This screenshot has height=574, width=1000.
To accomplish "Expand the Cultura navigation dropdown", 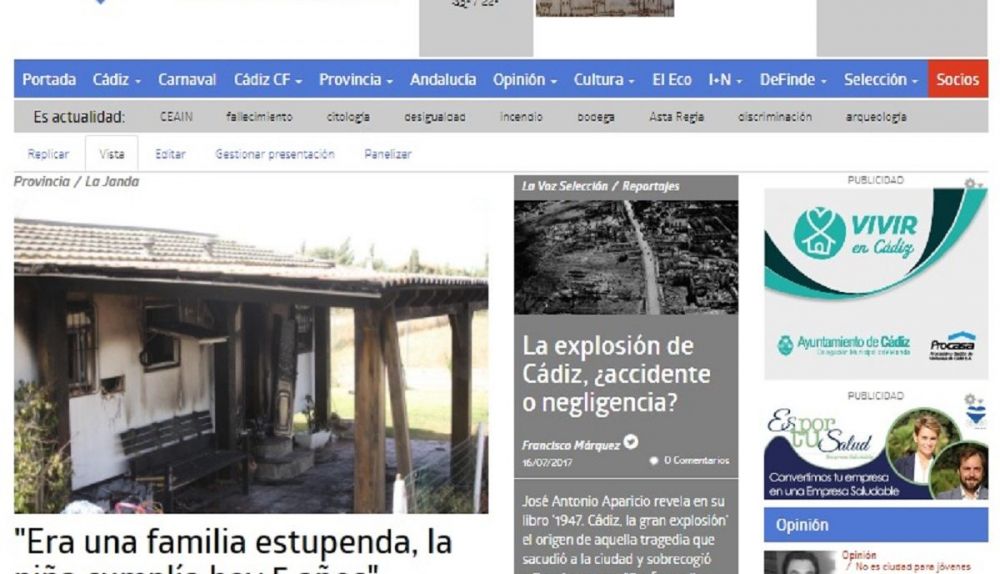I will (x=604, y=80).
